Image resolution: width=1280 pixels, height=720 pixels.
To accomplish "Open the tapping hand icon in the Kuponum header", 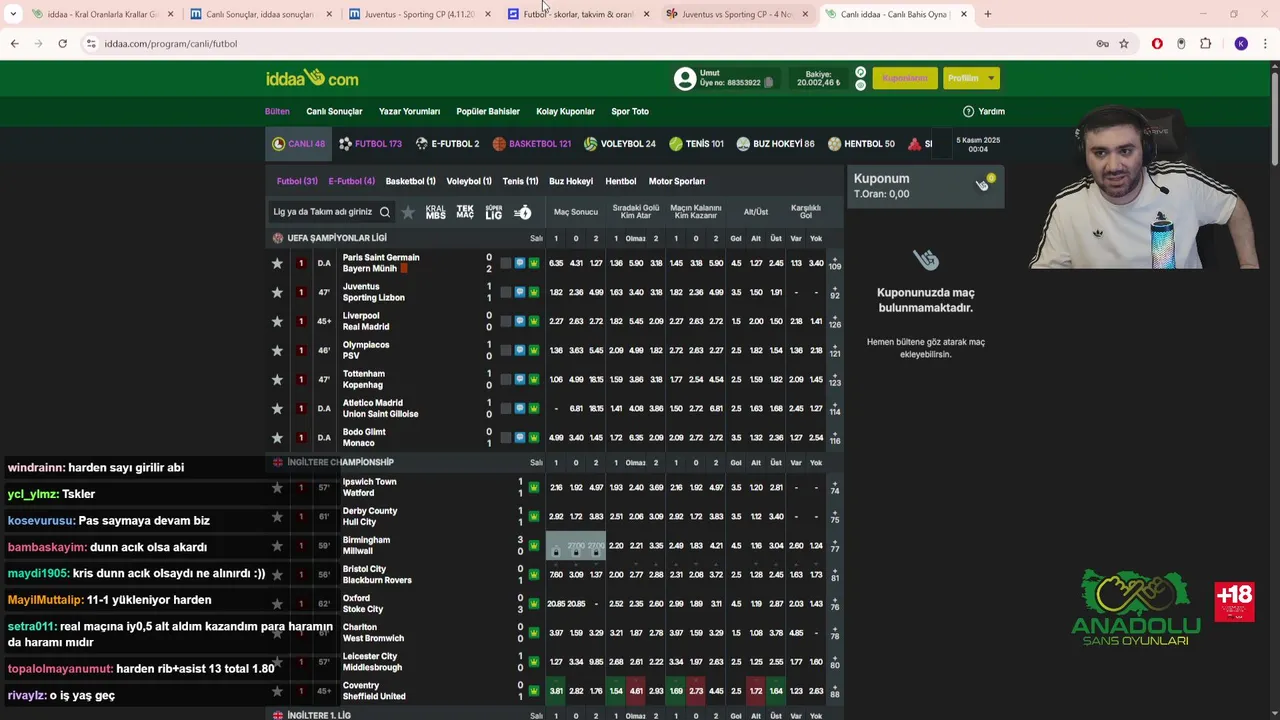I will coord(983,184).
